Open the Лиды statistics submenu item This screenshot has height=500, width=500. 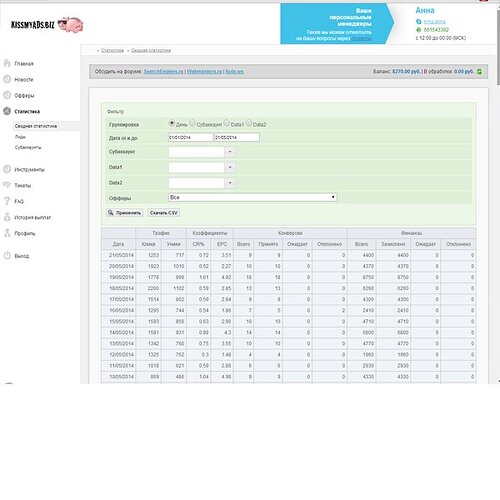(20, 137)
